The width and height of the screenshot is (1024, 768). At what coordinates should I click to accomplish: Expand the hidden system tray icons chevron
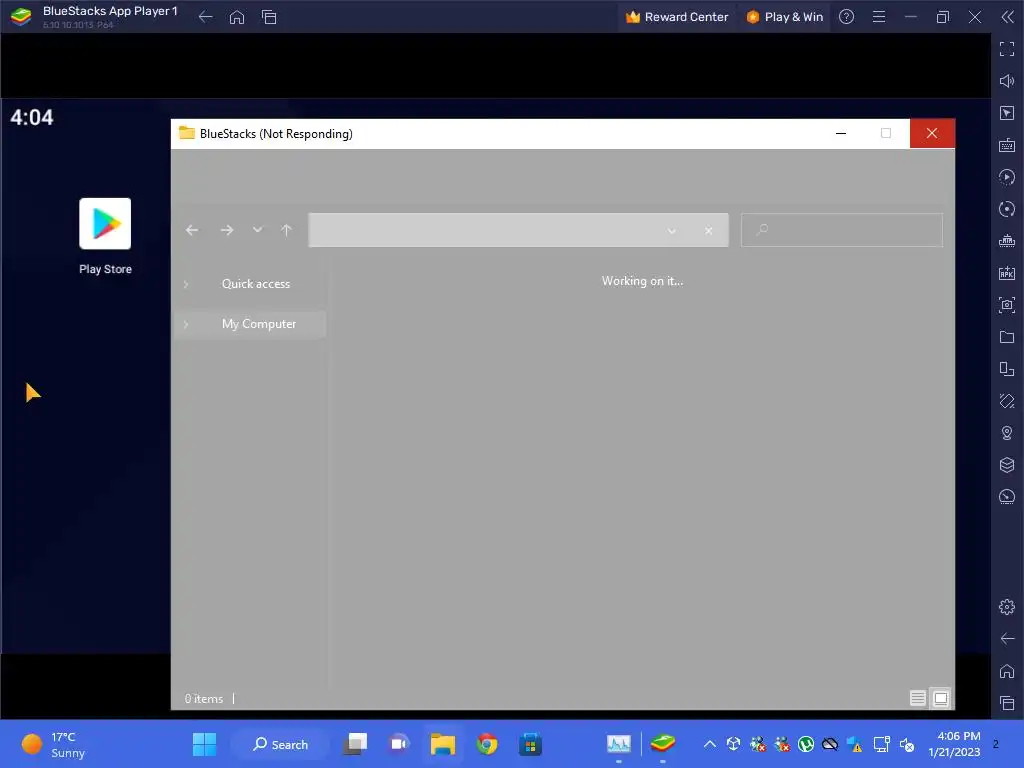point(709,744)
